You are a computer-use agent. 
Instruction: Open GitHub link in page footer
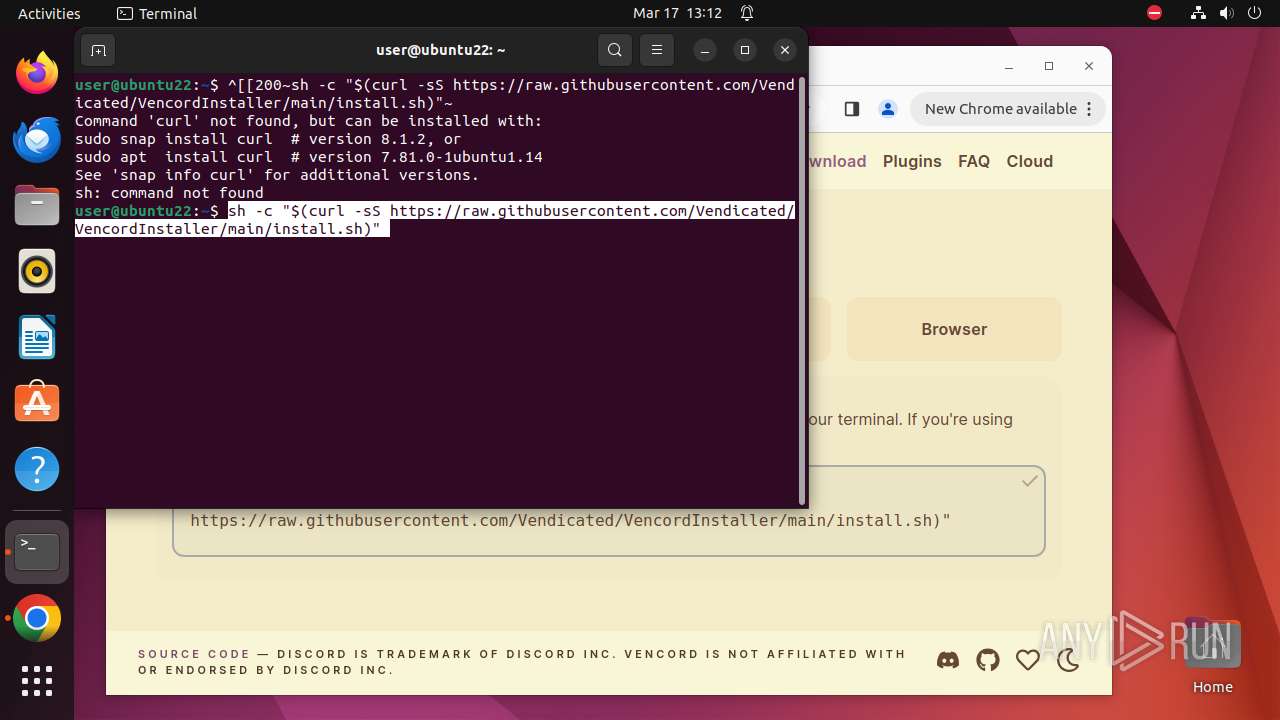pyautogui.click(x=988, y=660)
